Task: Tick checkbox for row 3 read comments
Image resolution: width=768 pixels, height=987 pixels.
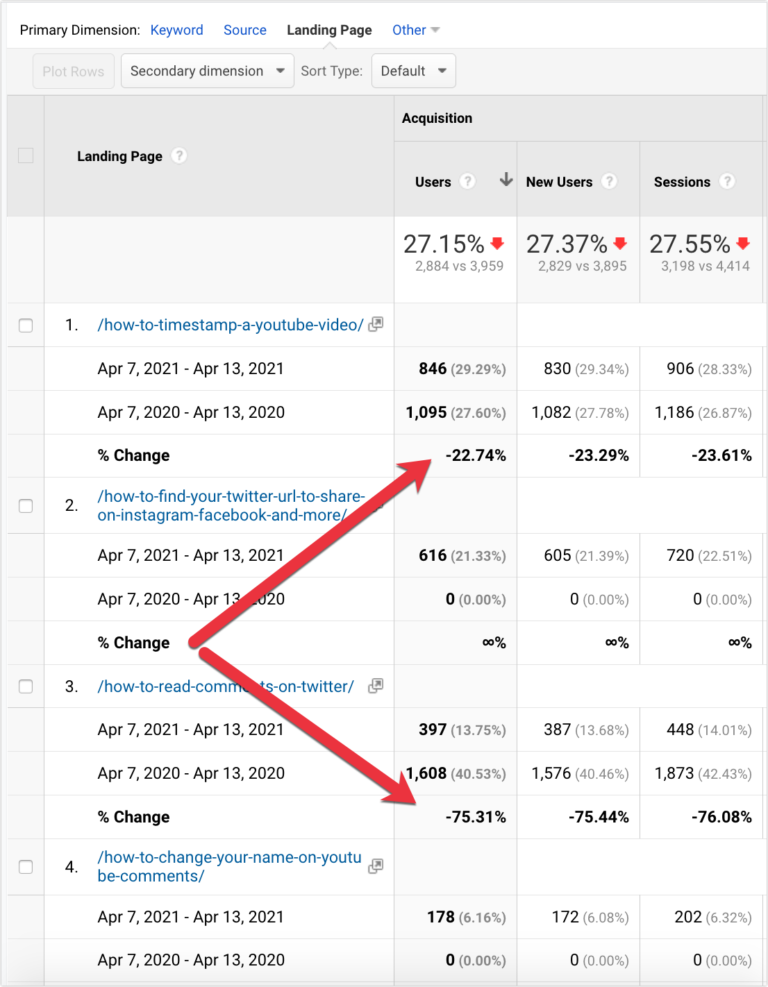Action: [x=26, y=687]
